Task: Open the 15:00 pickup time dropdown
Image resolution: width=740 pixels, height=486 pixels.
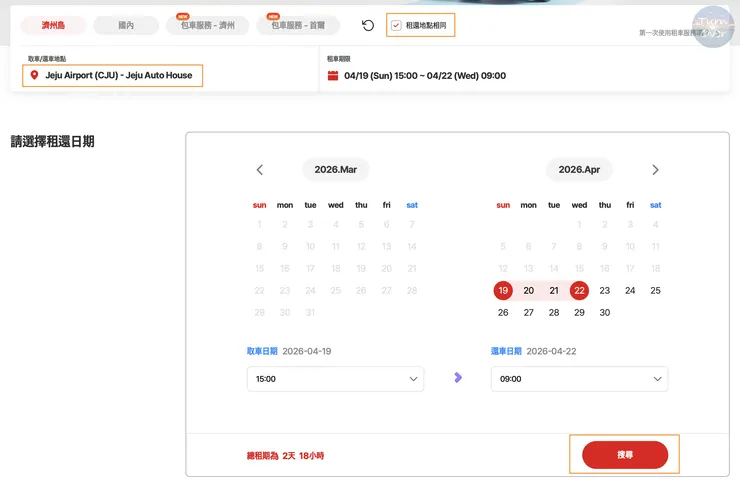Action: pos(335,379)
